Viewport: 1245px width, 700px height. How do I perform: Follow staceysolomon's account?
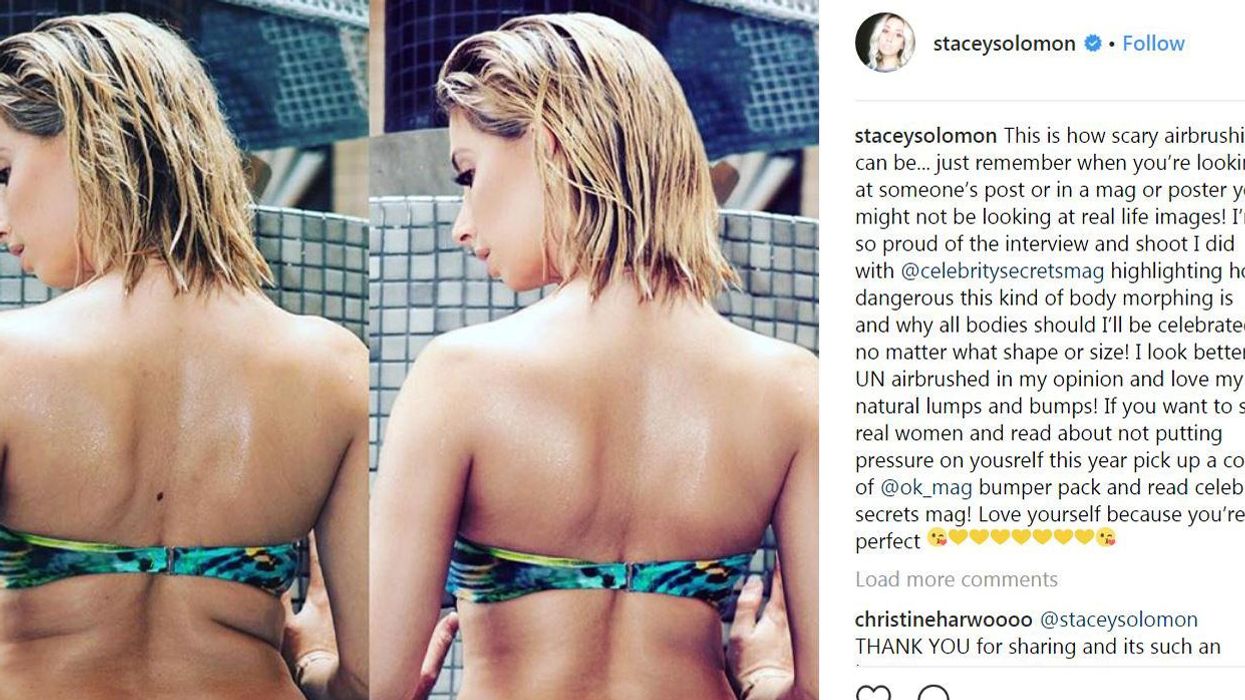tap(1153, 43)
